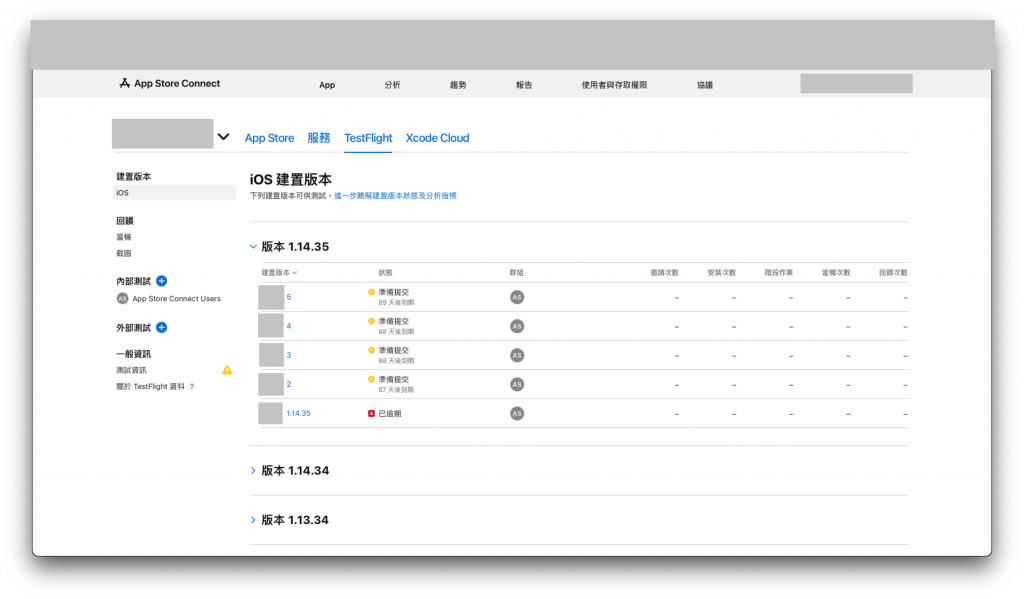Click the red expired icon for build 1.14.35

point(371,413)
